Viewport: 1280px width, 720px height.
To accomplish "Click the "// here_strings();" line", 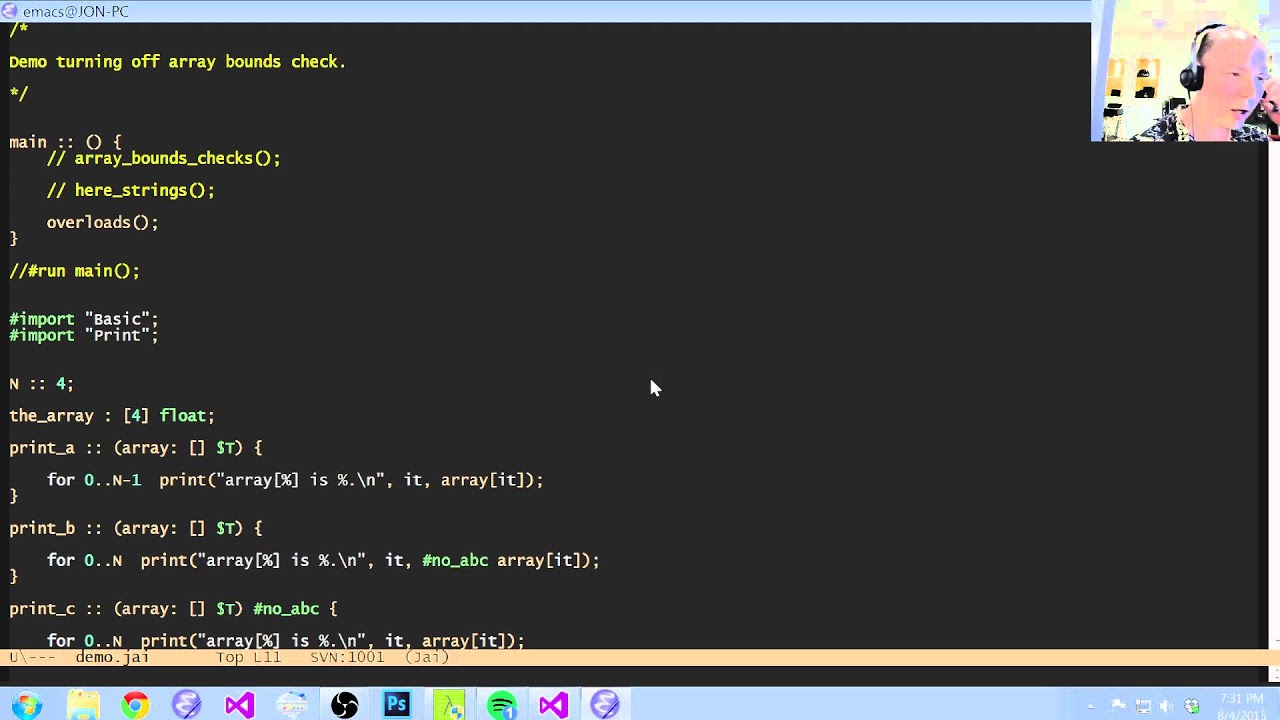I will 131,190.
